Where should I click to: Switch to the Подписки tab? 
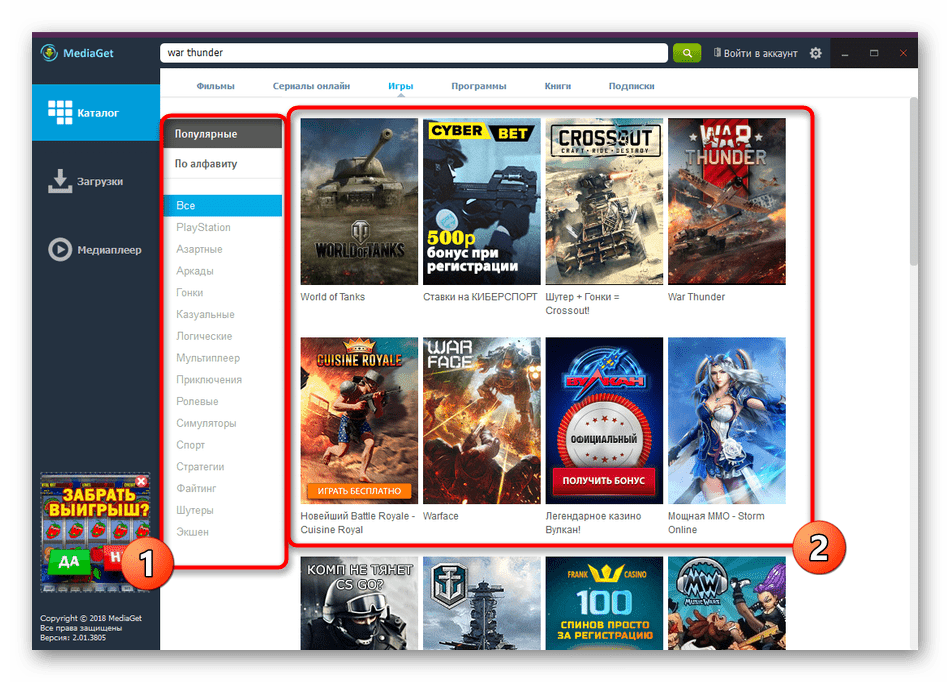point(631,86)
